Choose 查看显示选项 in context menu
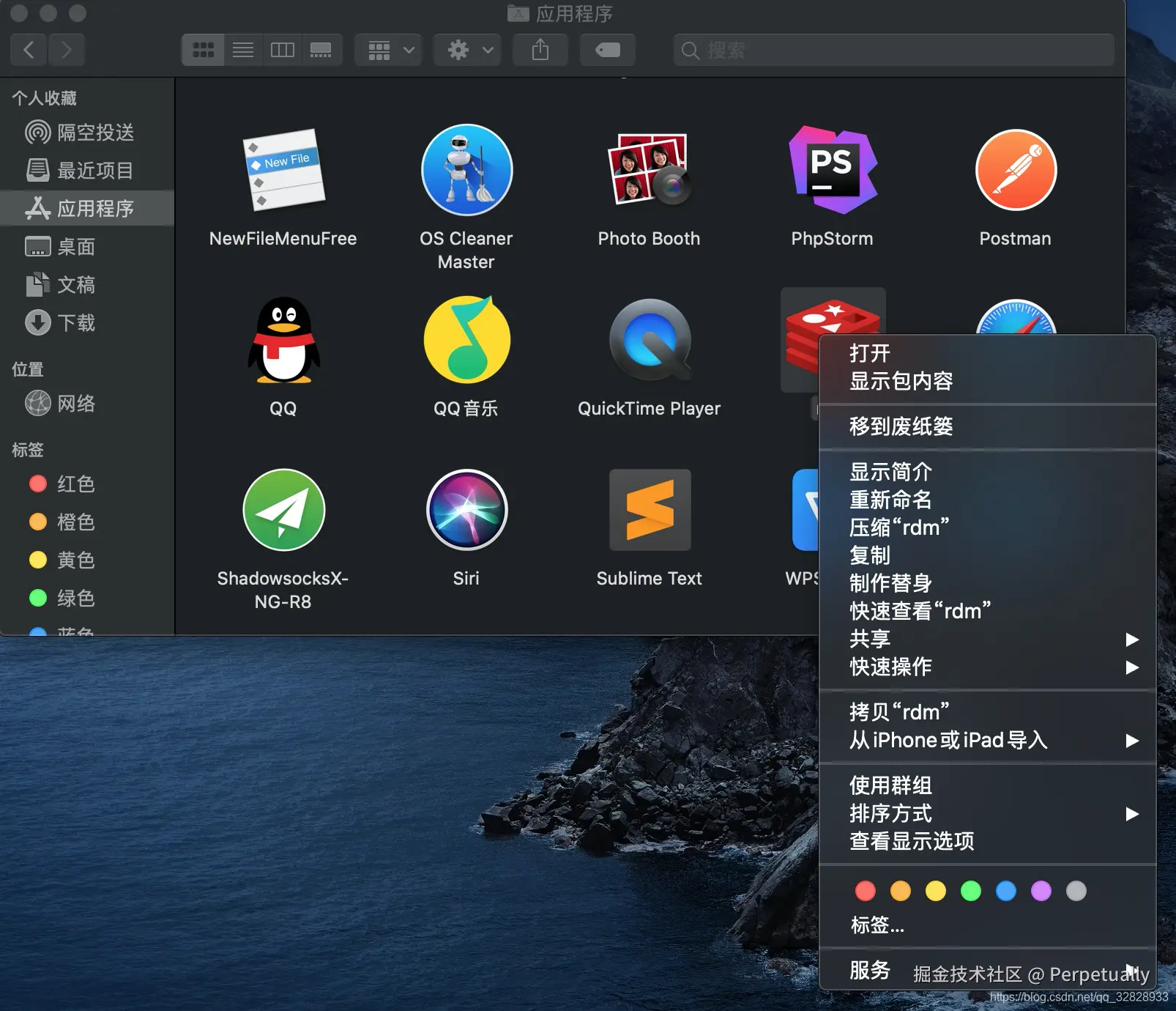Viewport: 1176px width, 1011px height. 987,841
